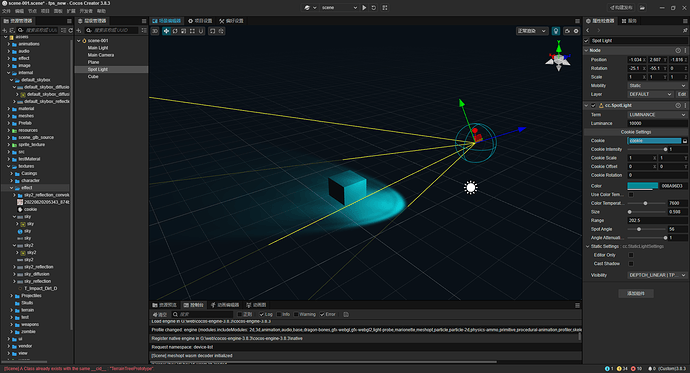Open the Mobility Static dropdown

(657, 85)
